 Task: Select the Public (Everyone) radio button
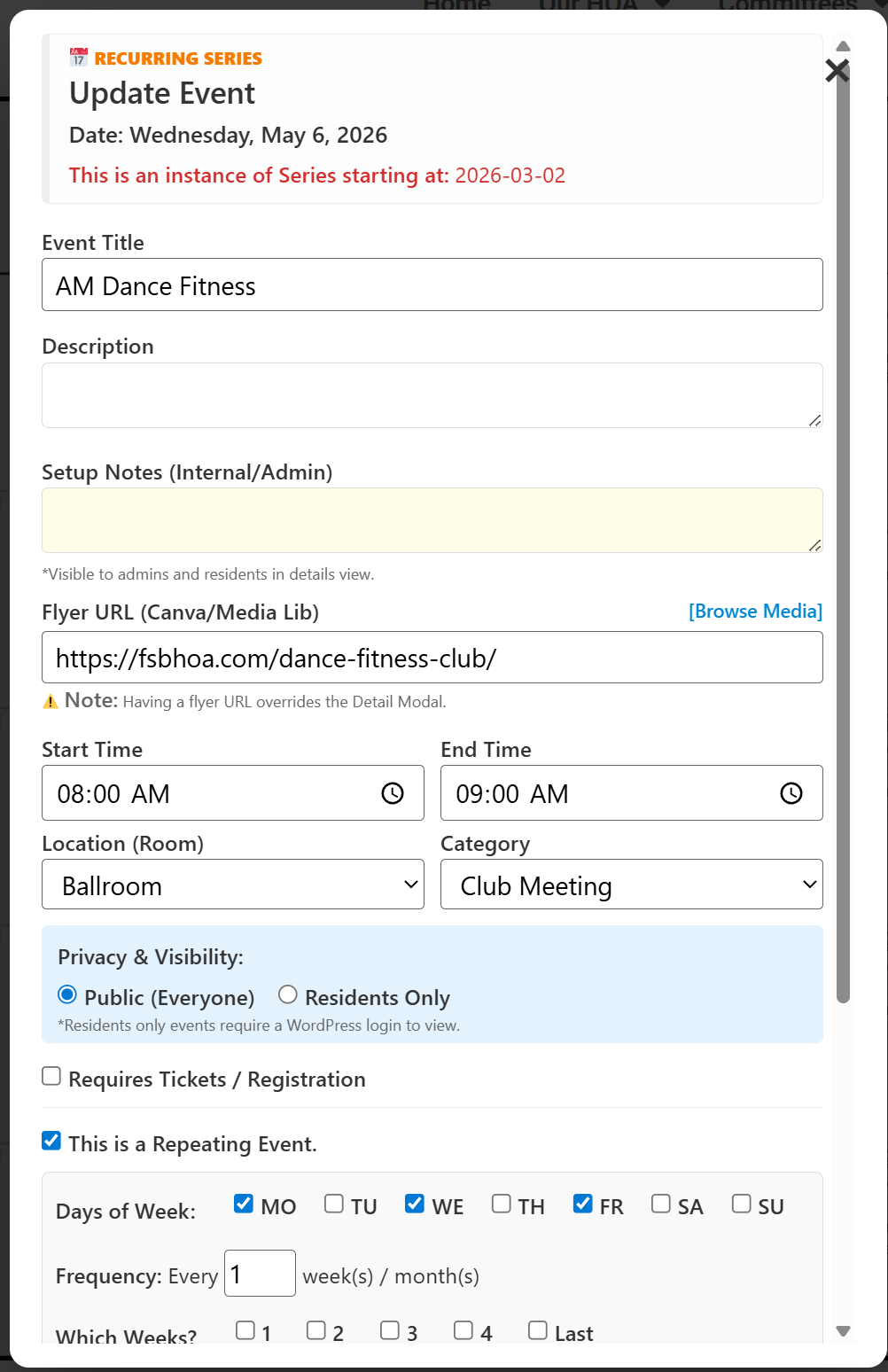click(67, 994)
